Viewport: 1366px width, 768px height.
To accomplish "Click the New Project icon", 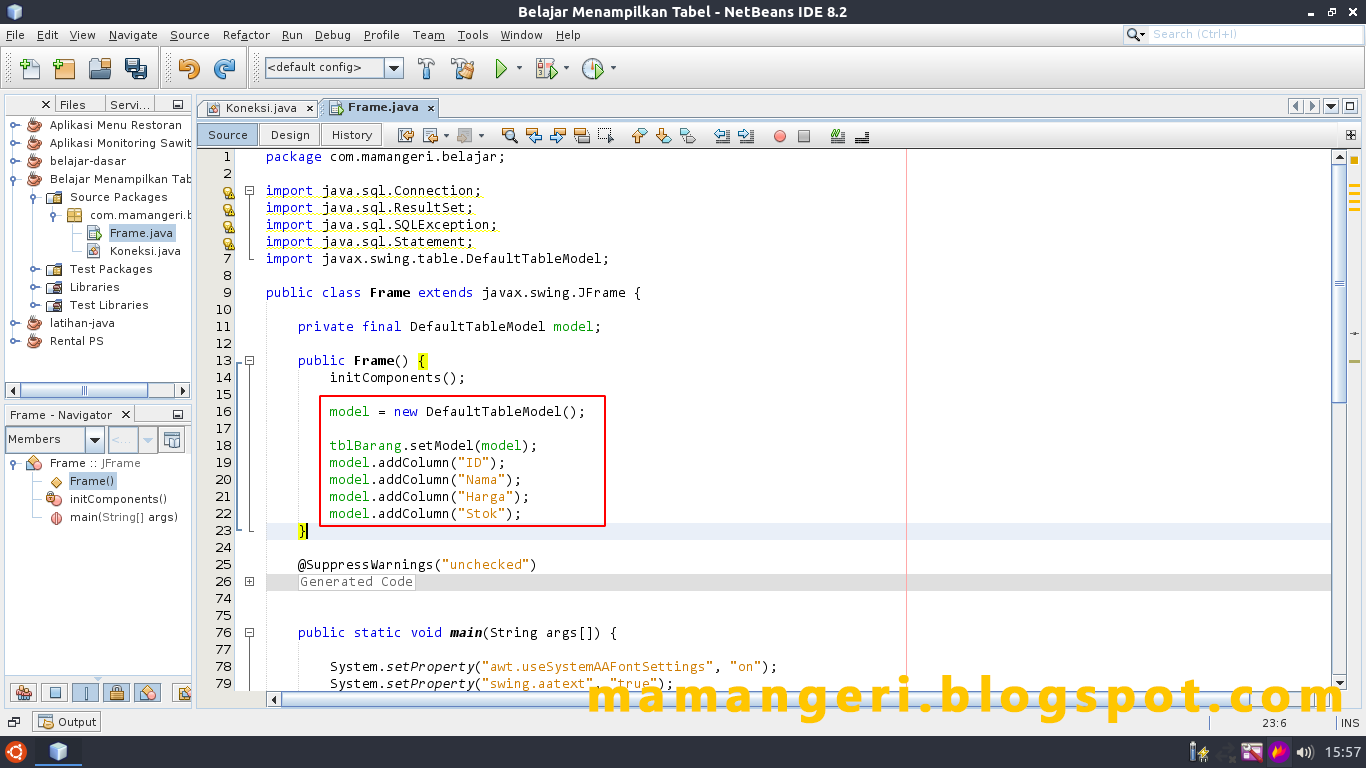I will point(63,68).
